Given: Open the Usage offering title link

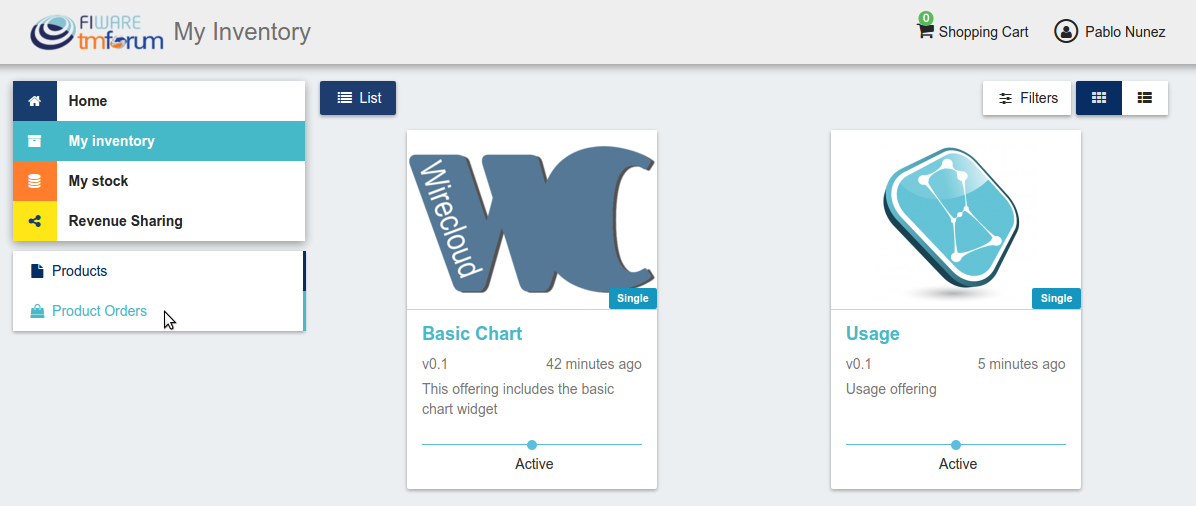Looking at the screenshot, I should tap(873, 334).
